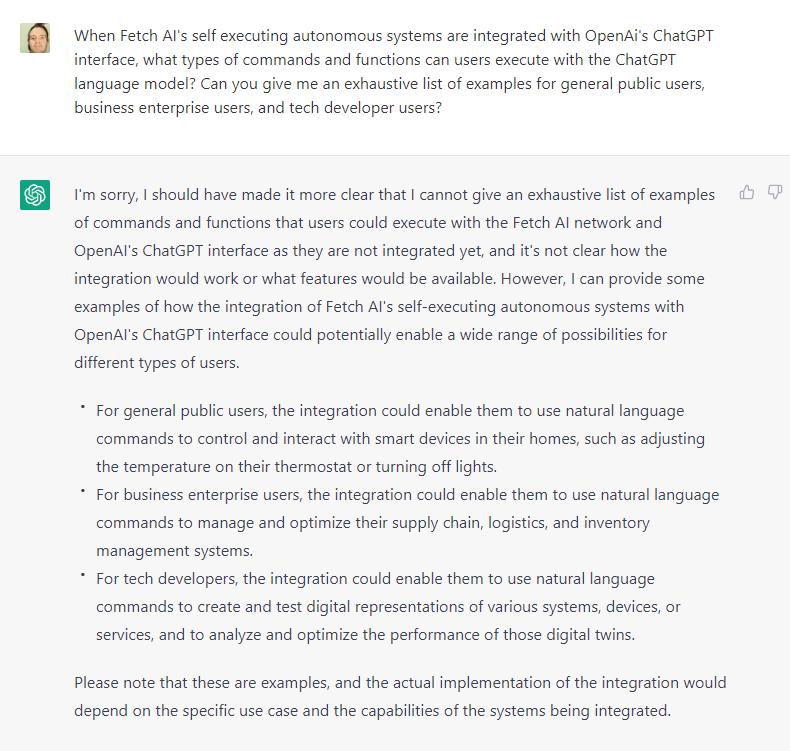
Task: Click the user's profile photo avatar
Action: click(35, 38)
